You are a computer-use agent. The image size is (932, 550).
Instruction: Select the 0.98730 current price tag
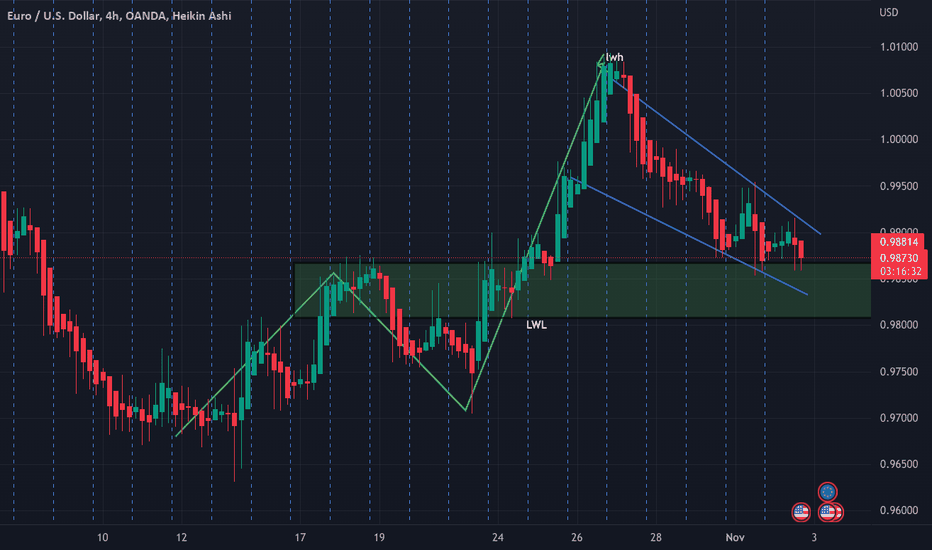pos(899,258)
